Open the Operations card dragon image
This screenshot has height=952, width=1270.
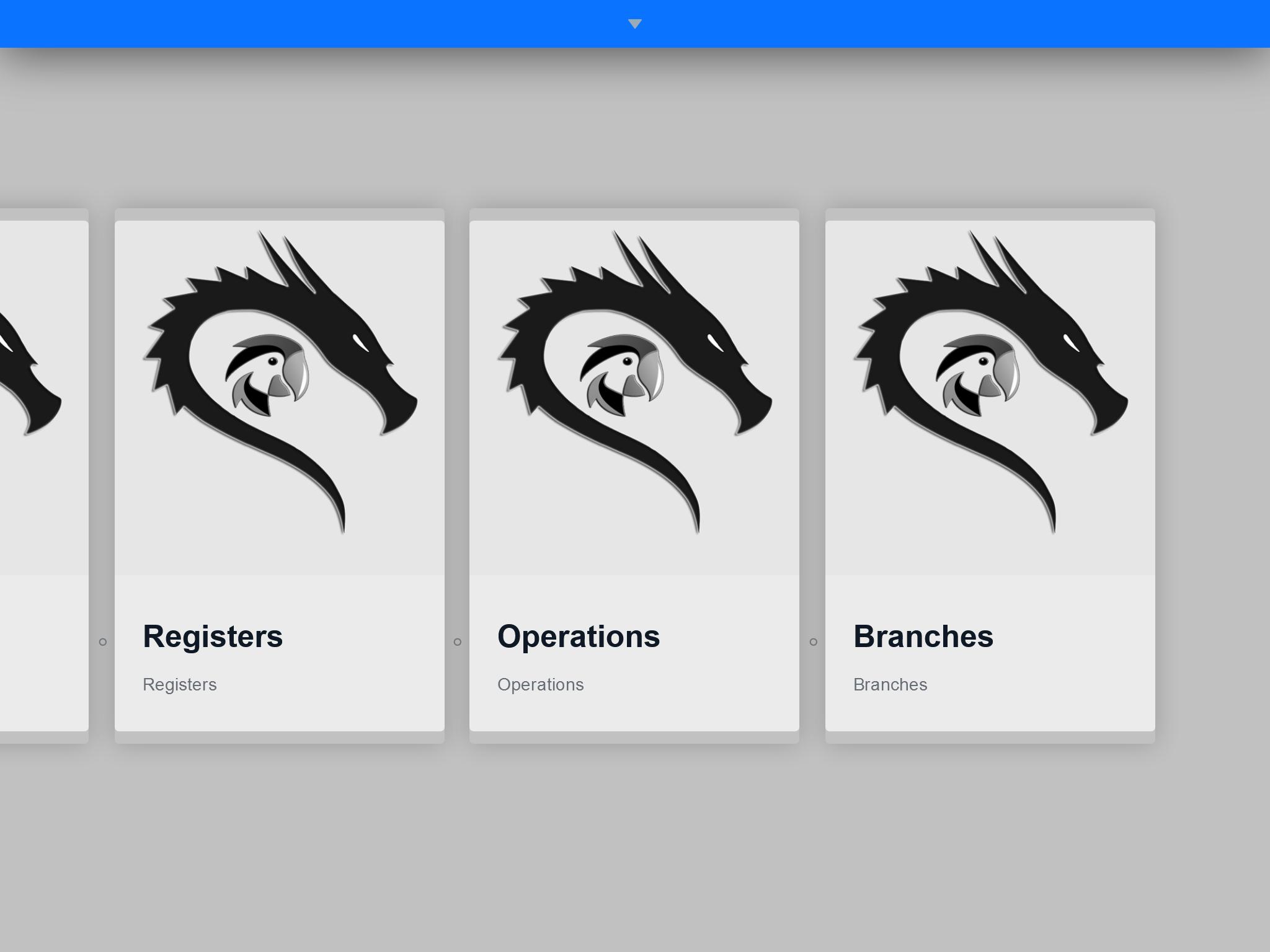tap(634, 398)
